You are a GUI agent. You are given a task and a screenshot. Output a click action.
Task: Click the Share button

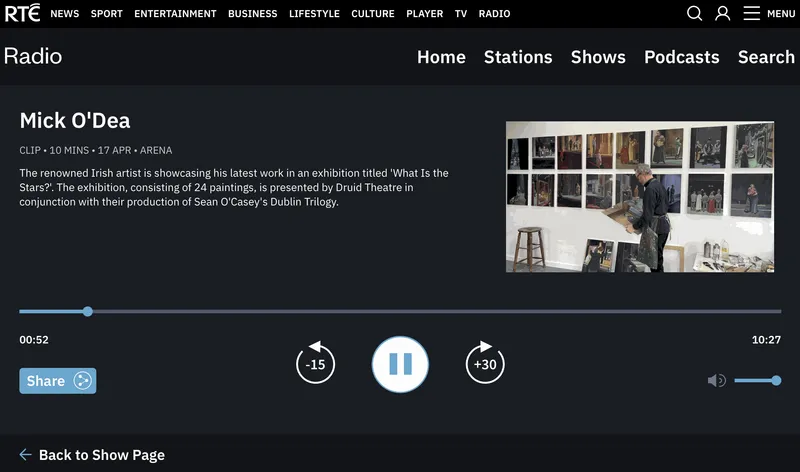coord(58,380)
